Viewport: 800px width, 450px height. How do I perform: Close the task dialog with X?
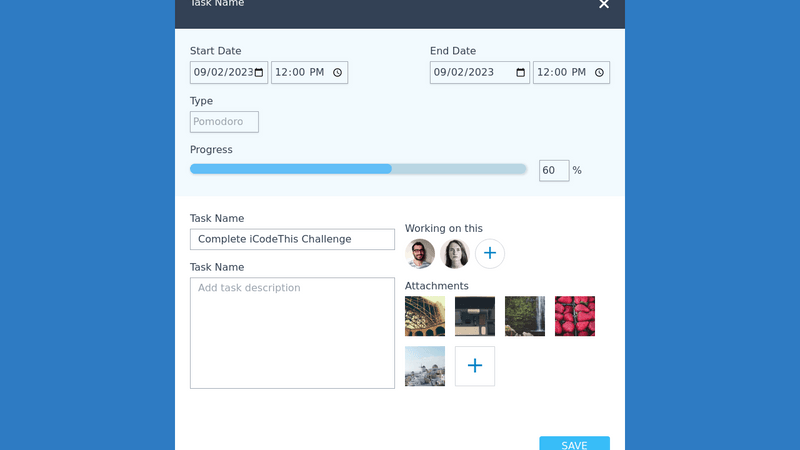(604, 5)
